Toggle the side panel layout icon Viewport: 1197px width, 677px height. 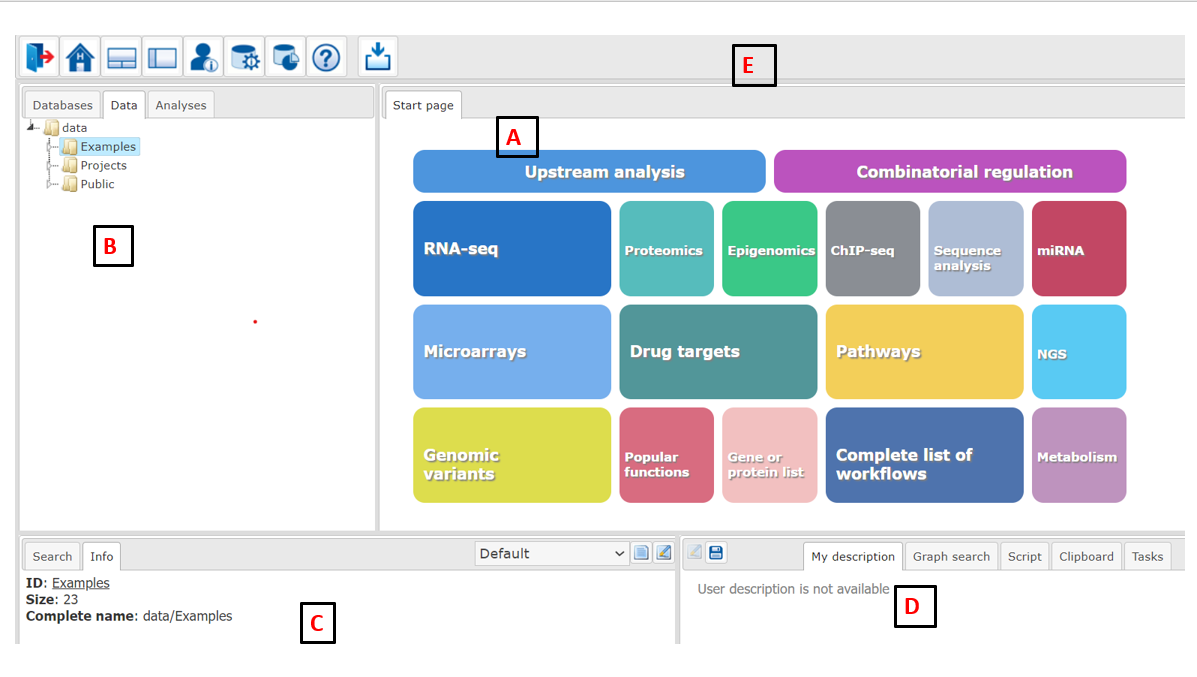click(163, 56)
